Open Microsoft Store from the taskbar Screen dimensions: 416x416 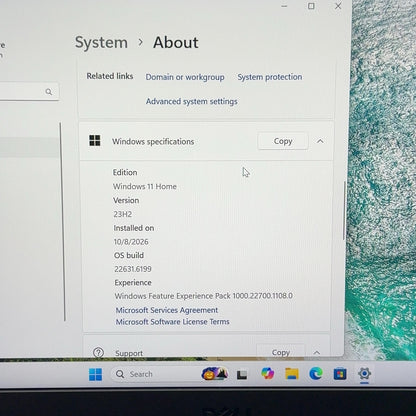coord(340,374)
